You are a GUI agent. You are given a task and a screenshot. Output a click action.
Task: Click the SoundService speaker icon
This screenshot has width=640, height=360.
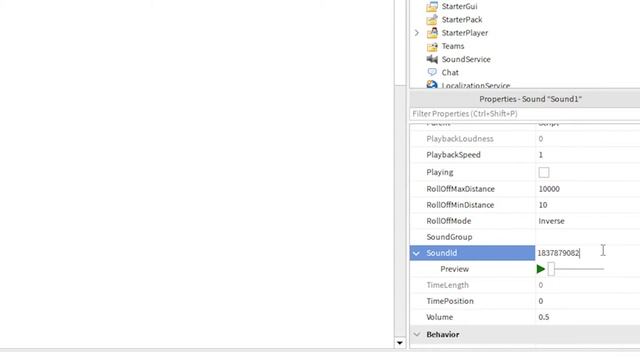point(432,59)
